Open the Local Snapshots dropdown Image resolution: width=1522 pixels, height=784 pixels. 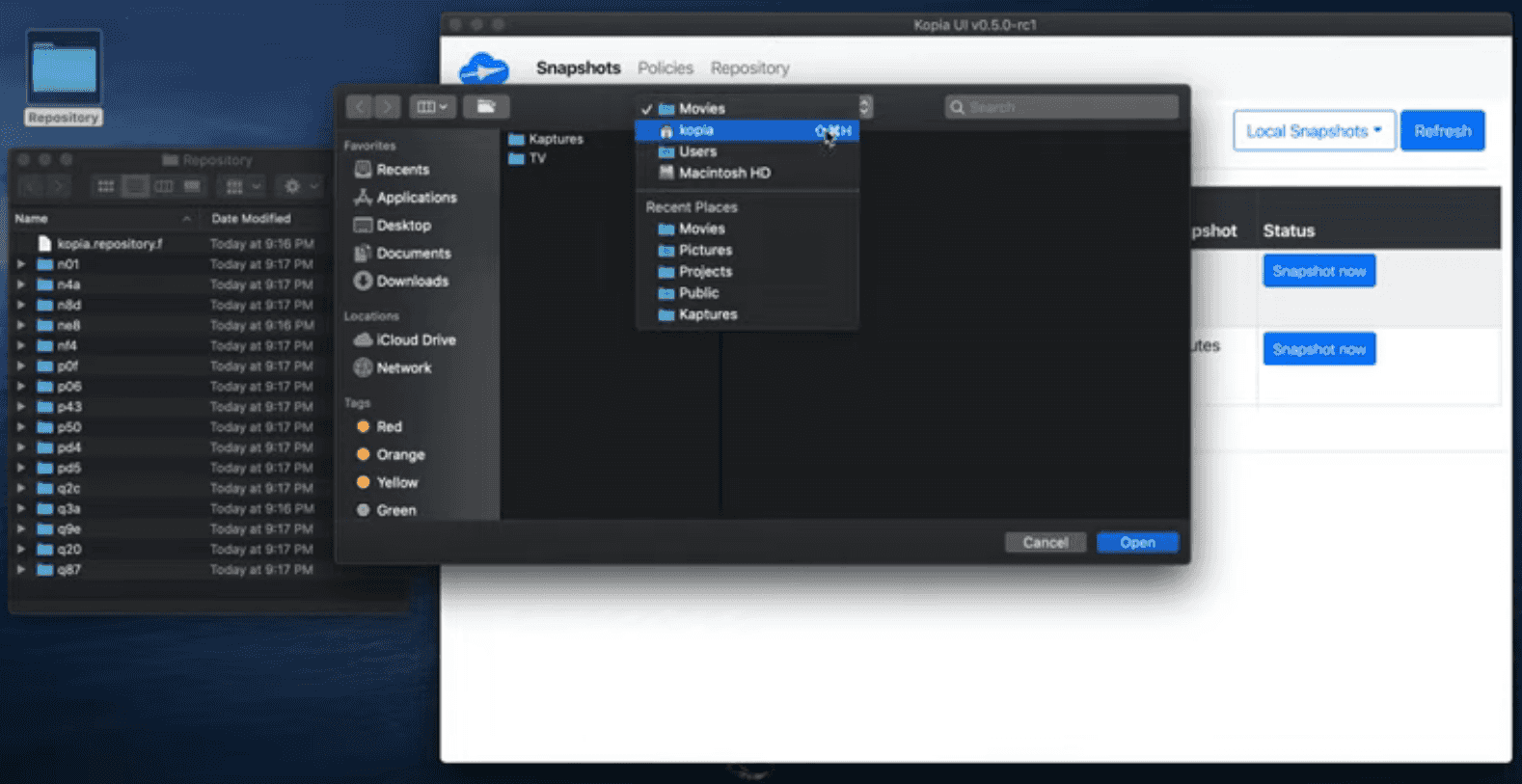(1314, 131)
